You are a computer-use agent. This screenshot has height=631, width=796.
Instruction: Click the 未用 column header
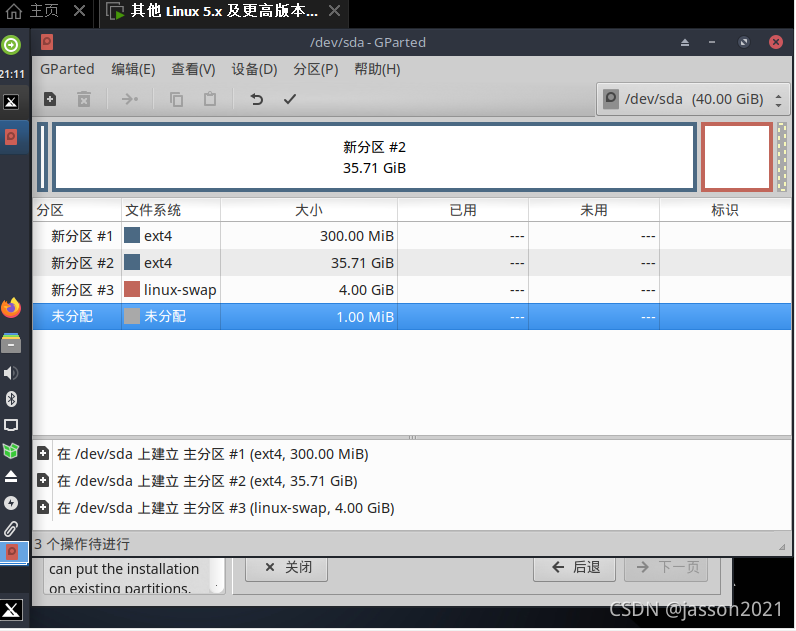[594, 210]
